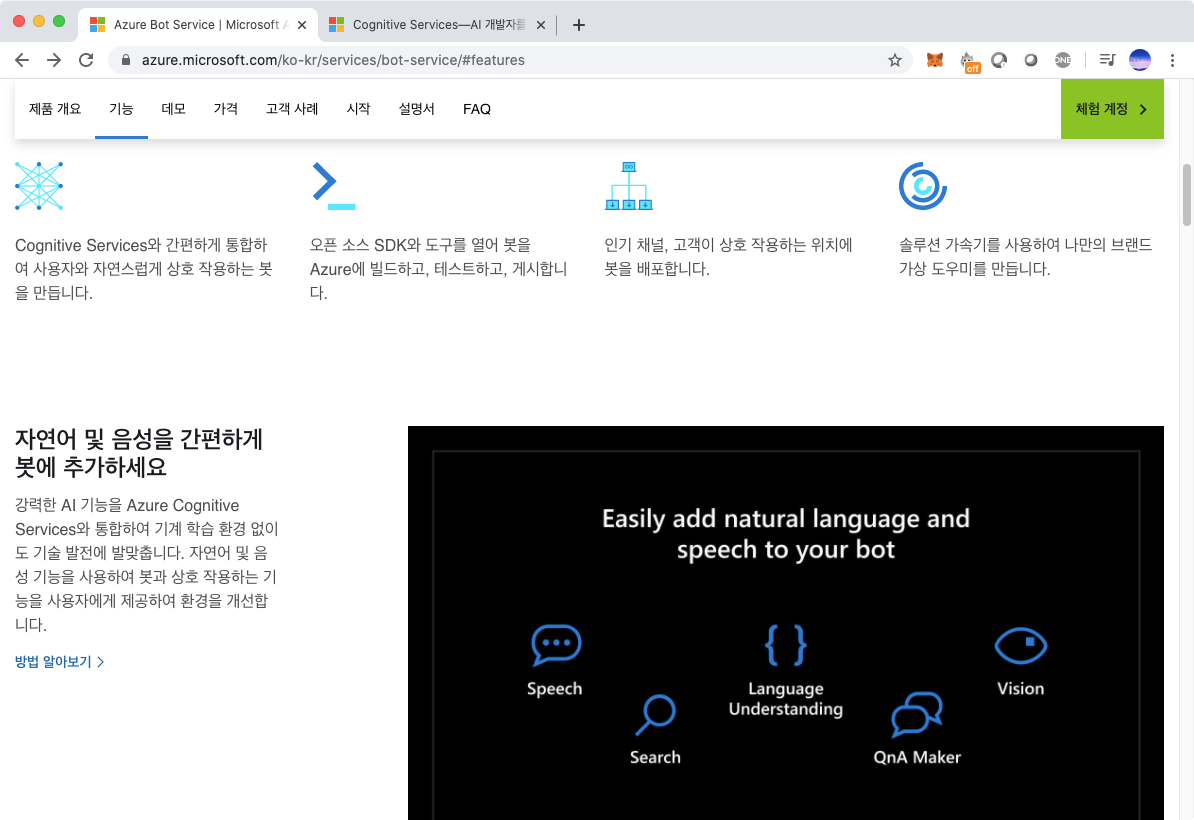Image resolution: width=1194 pixels, height=820 pixels.
Task: Switch to the Cognitive Services tab
Action: tap(438, 25)
